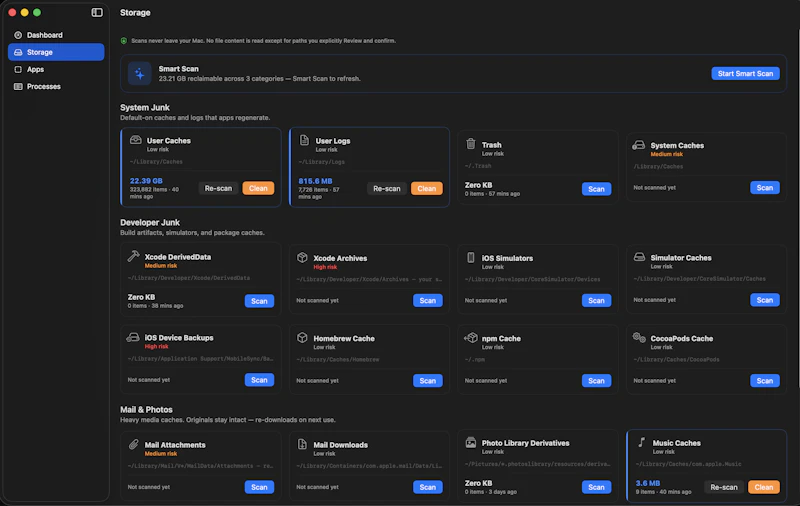Click the 22.39 GB size value
The image size is (800, 506).
146,181
